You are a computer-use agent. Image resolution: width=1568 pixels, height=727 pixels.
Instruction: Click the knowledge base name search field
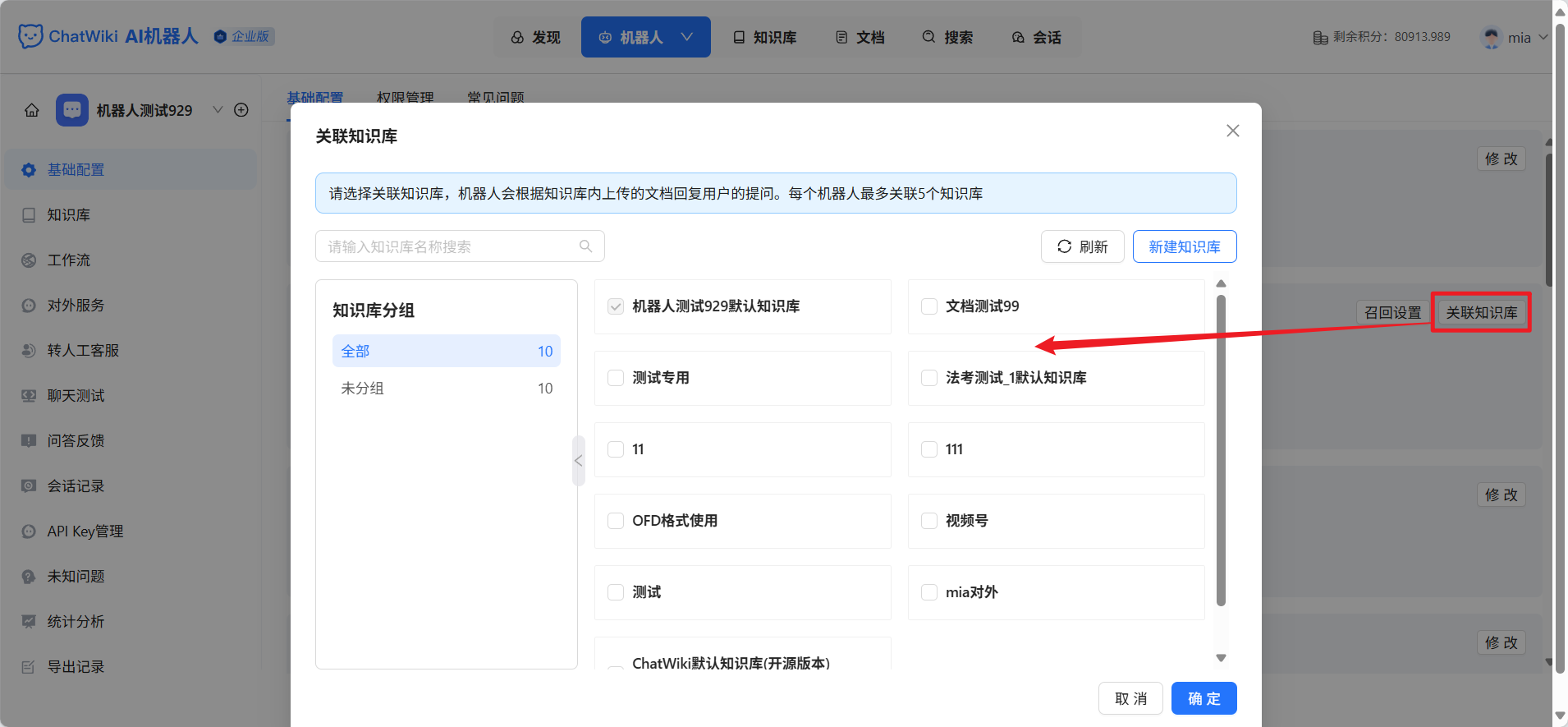tap(460, 246)
